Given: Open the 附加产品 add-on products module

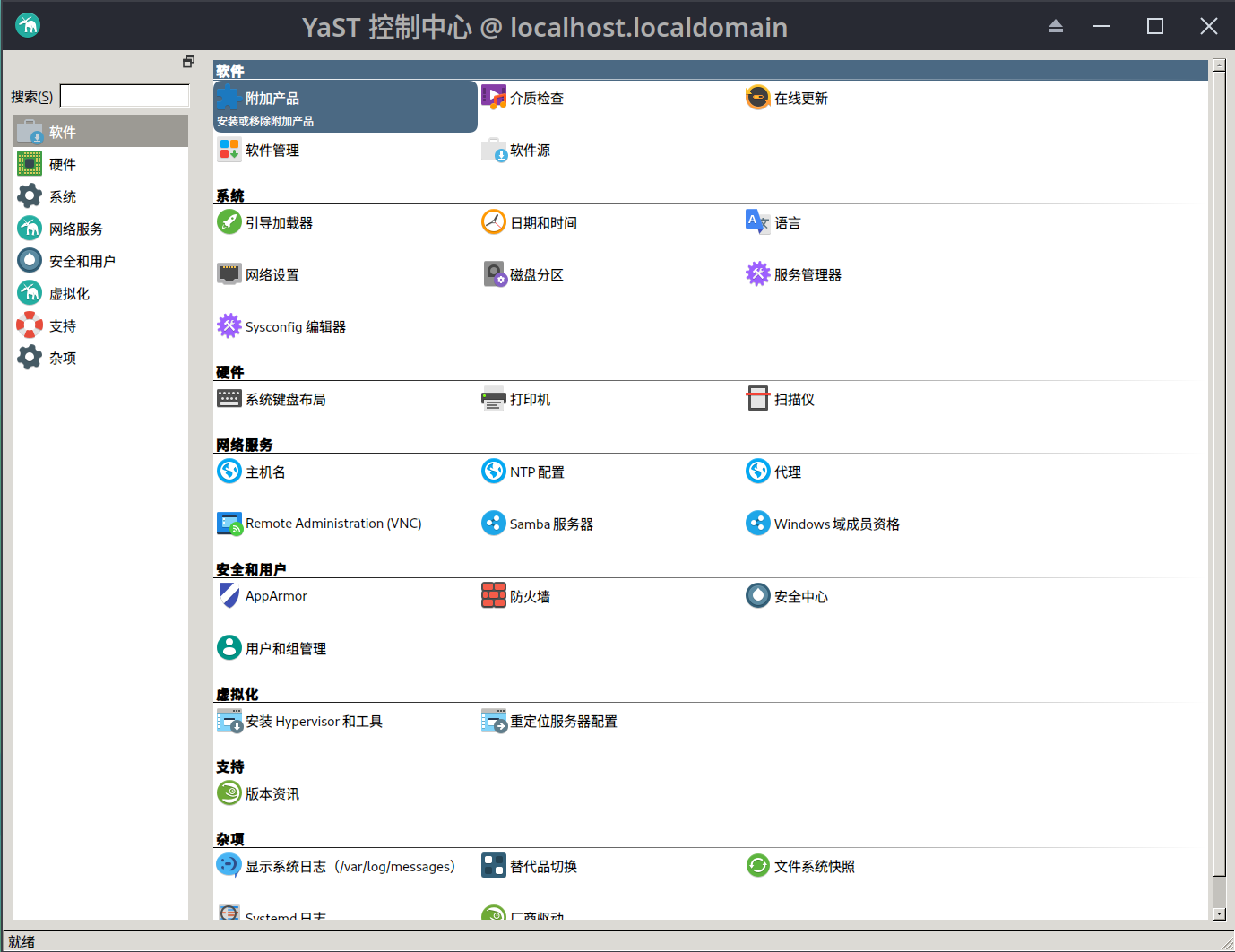Looking at the screenshot, I should 345,107.
